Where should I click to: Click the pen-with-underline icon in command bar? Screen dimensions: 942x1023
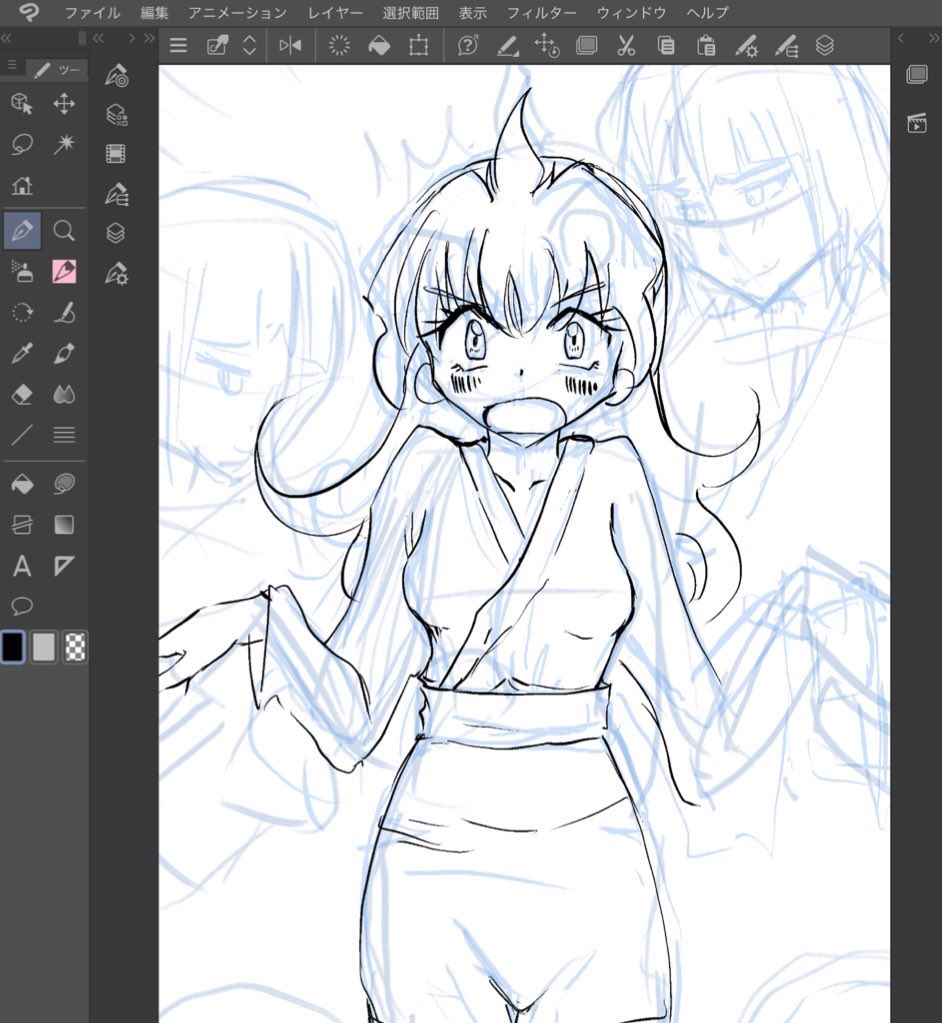coord(508,46)
